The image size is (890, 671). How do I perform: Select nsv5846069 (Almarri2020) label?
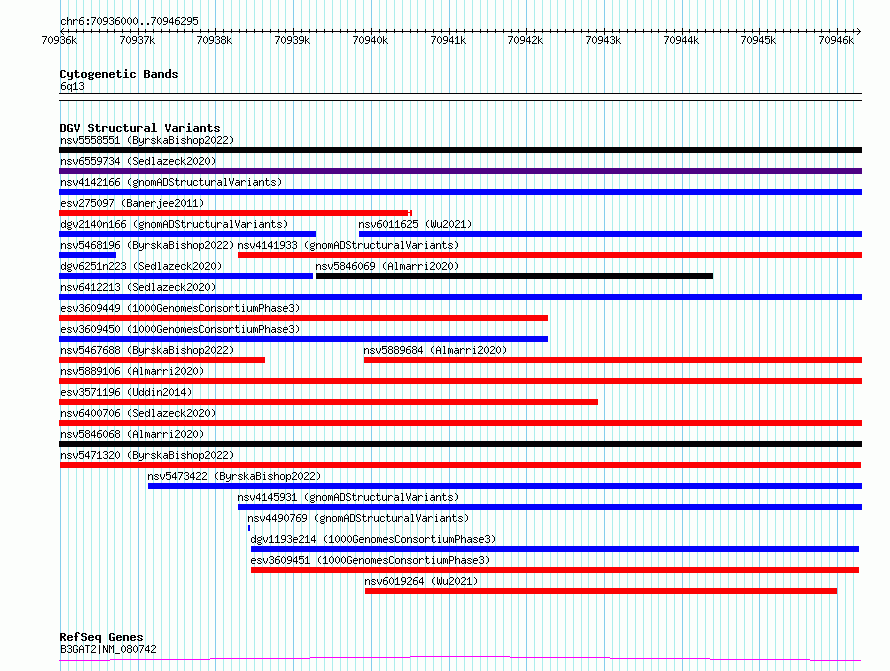387,266
